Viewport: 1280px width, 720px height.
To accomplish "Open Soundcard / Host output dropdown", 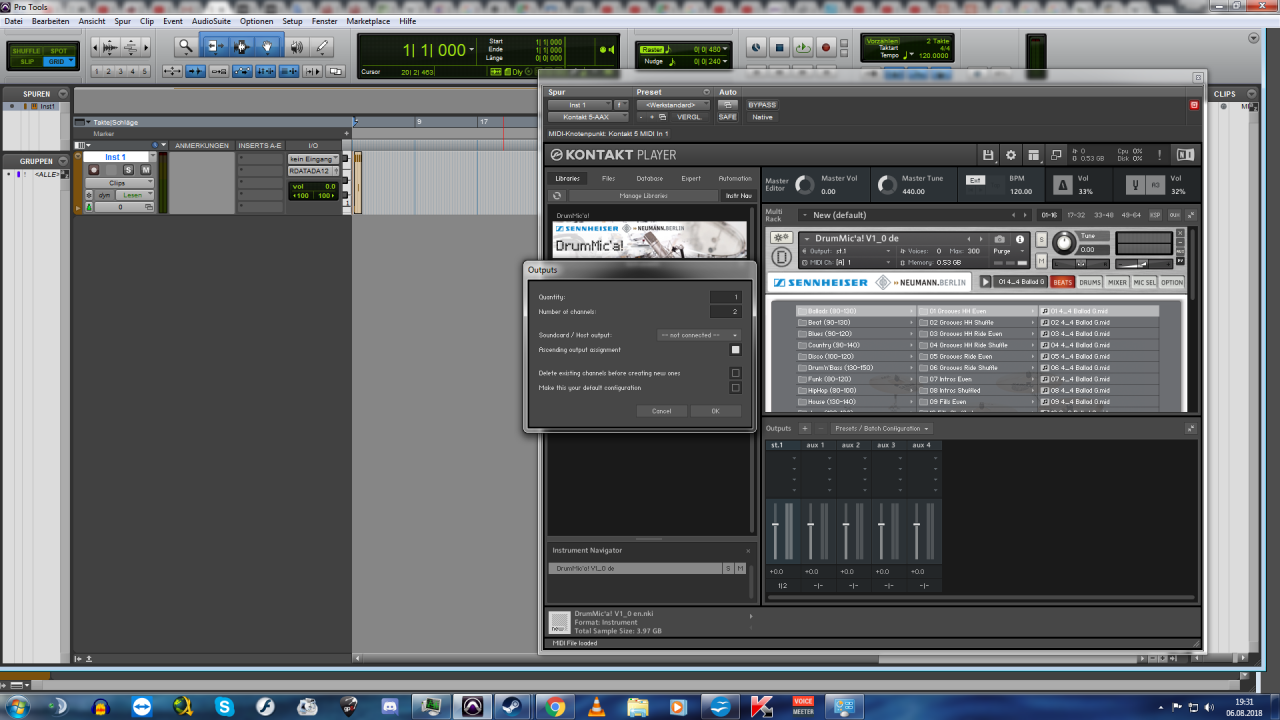I will coord(699,335).
